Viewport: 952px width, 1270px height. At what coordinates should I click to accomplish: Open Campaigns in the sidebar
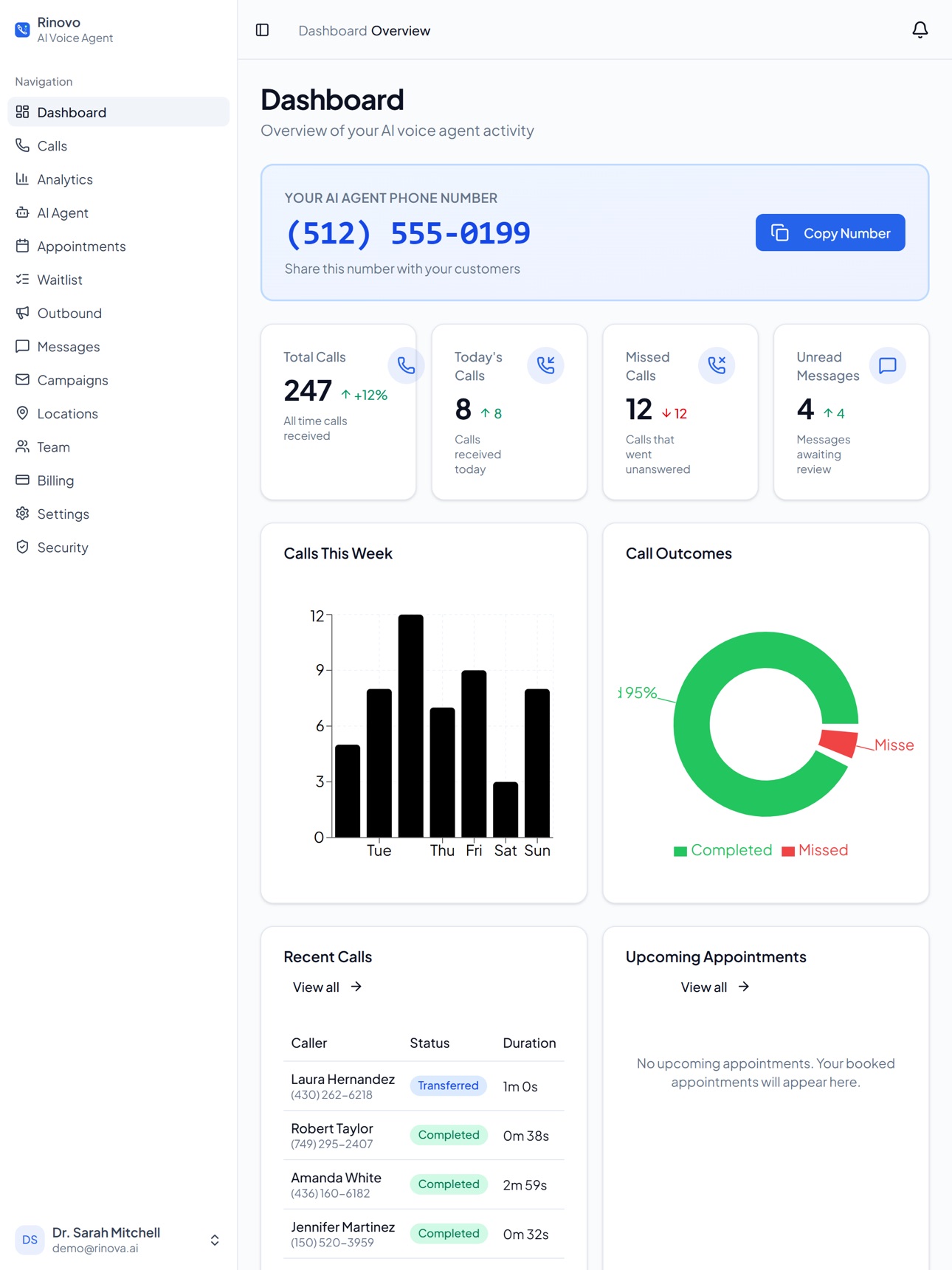pyautogui.click(x=118, y=380)
